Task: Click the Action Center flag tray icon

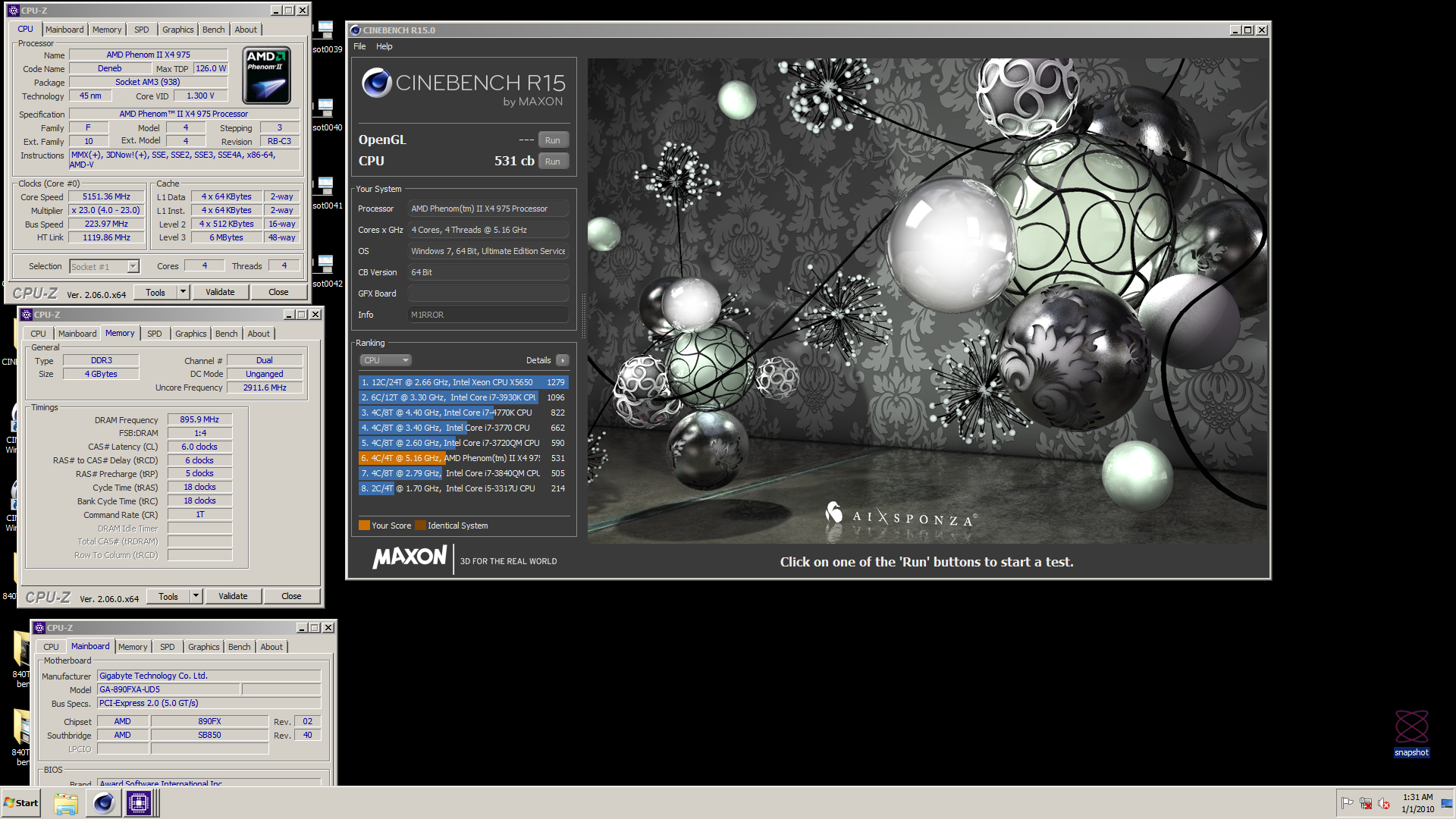Action: point(1347,803)
